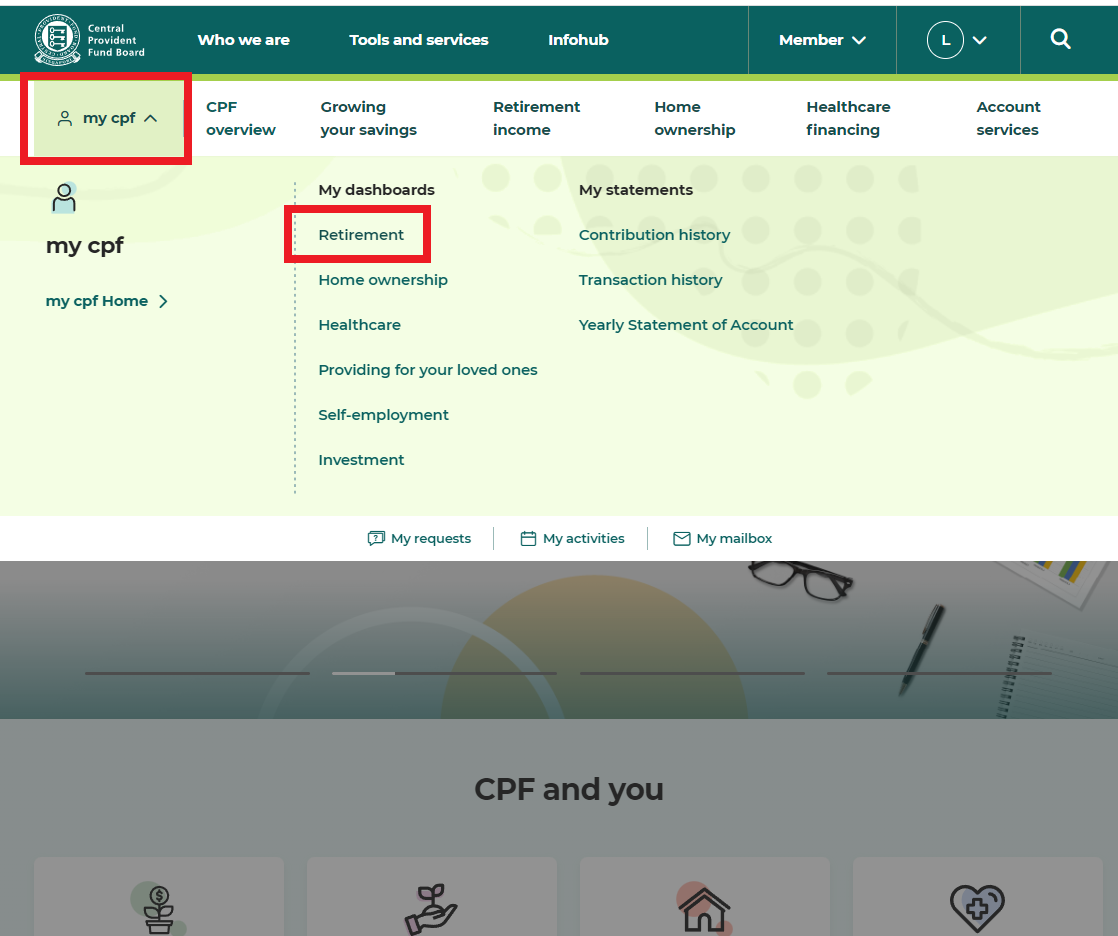Open the Retirement dashboard link
This screenshot has width=1118, height=936.
coord(361,235)
